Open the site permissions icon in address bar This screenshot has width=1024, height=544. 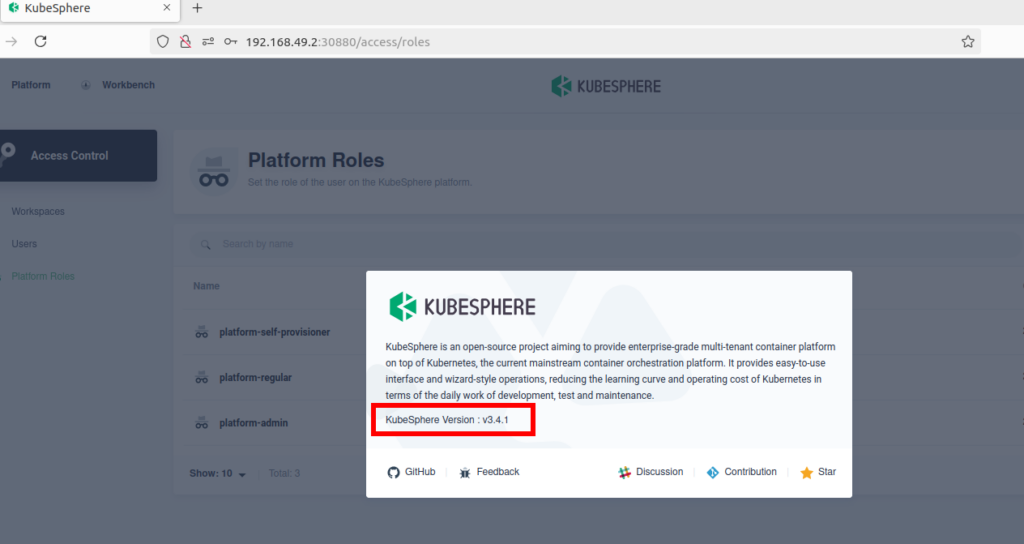[208, 42]
